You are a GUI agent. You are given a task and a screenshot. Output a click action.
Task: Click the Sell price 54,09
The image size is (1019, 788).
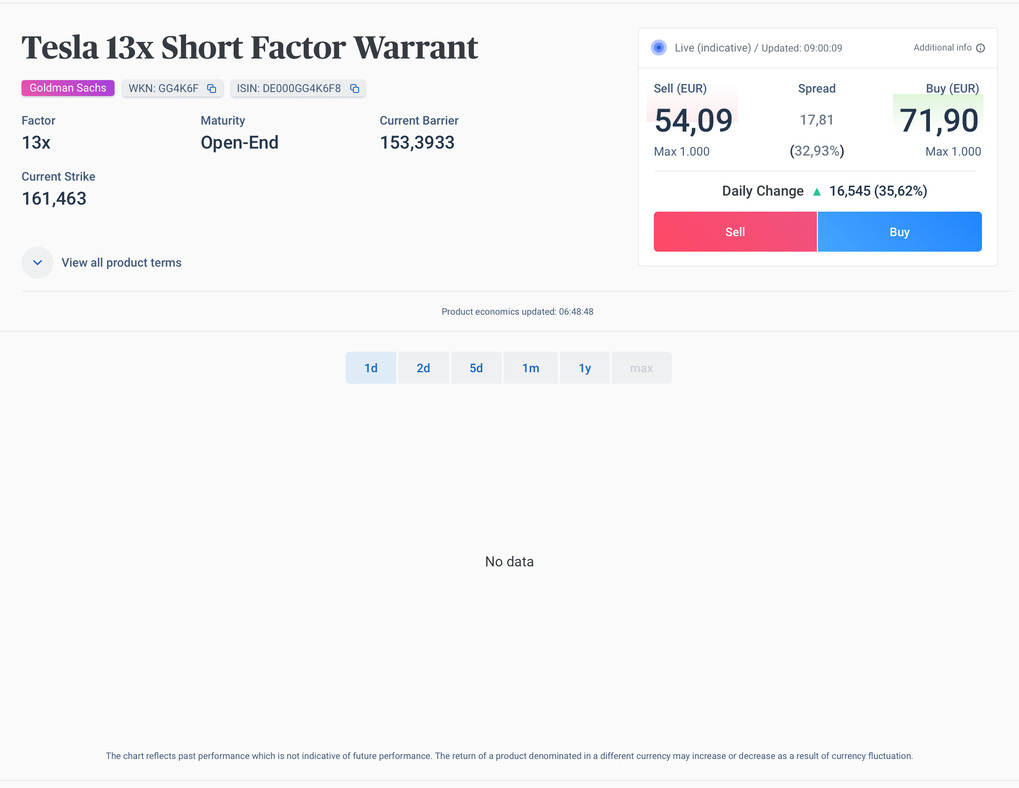693,121
